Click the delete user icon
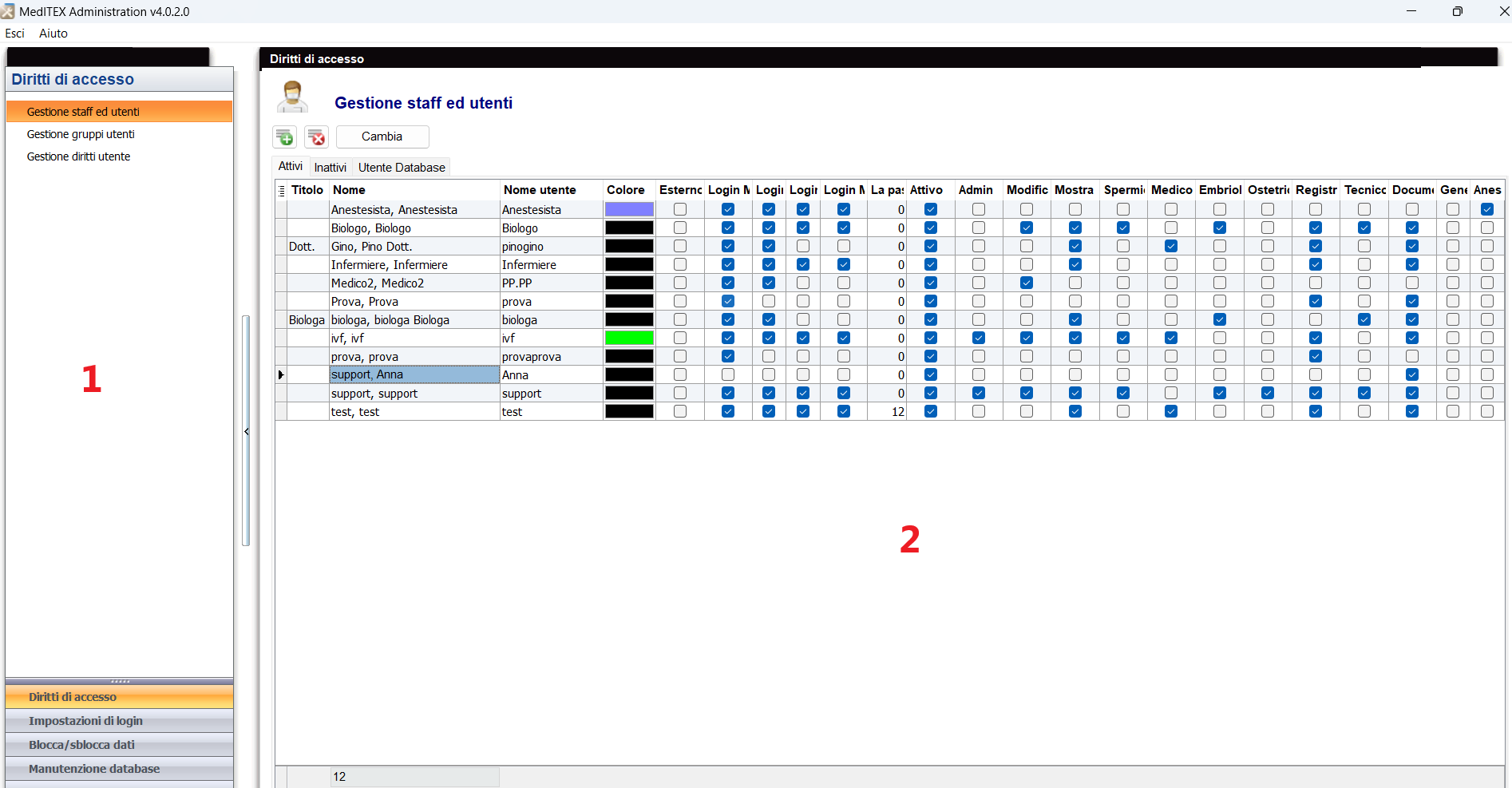 (317, 137)
